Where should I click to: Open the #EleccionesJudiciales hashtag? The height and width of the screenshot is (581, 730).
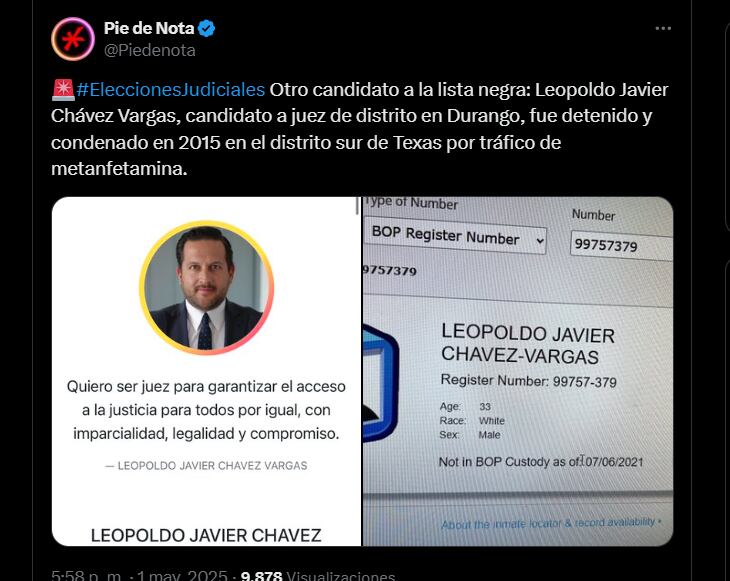coord(171,89)
